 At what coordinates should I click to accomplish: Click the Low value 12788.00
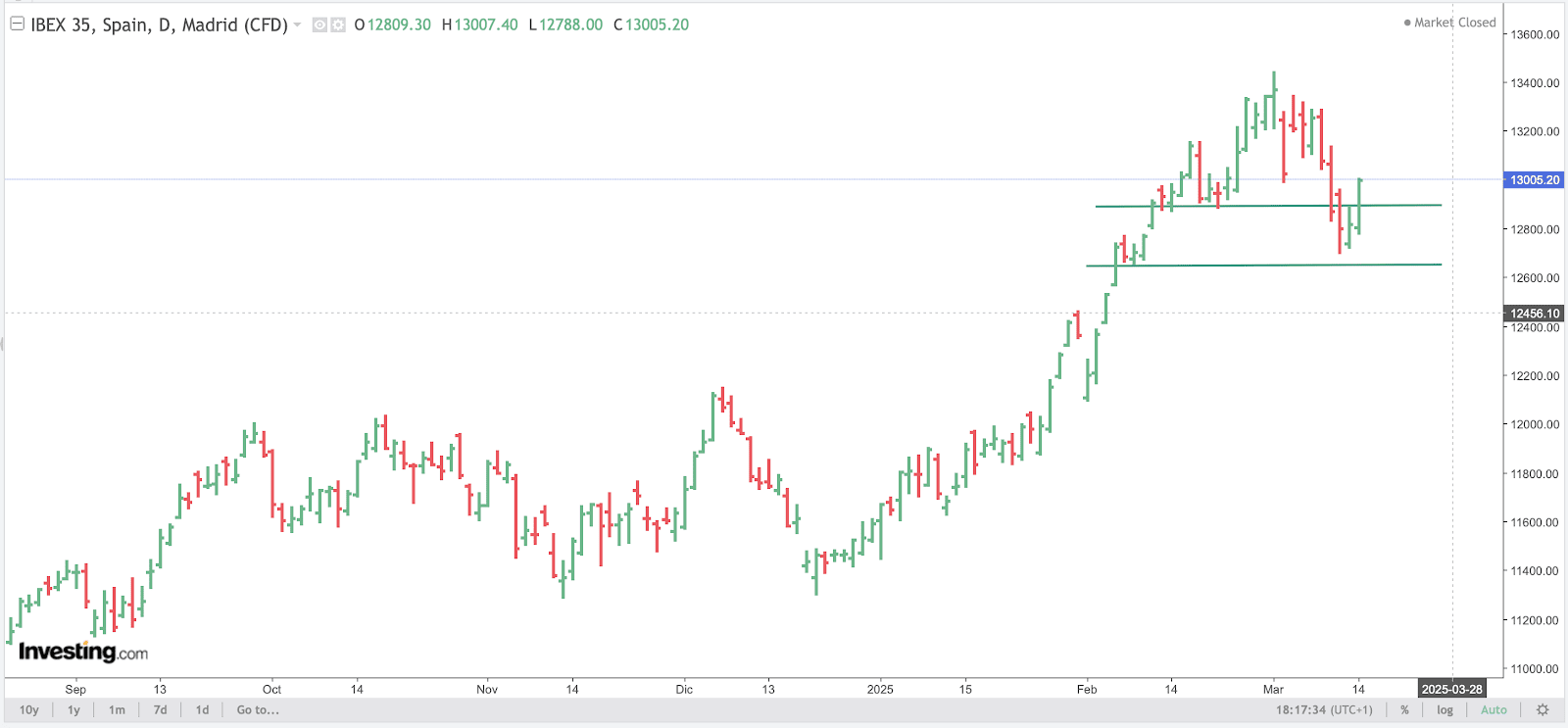(571, 24)
